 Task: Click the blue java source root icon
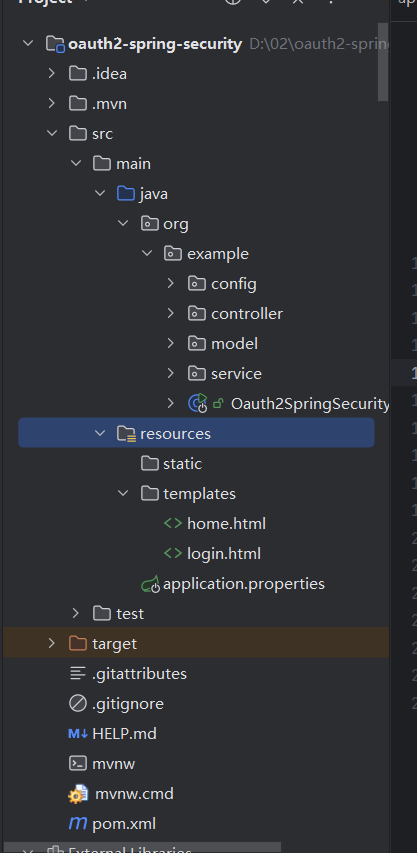[126, 193]
